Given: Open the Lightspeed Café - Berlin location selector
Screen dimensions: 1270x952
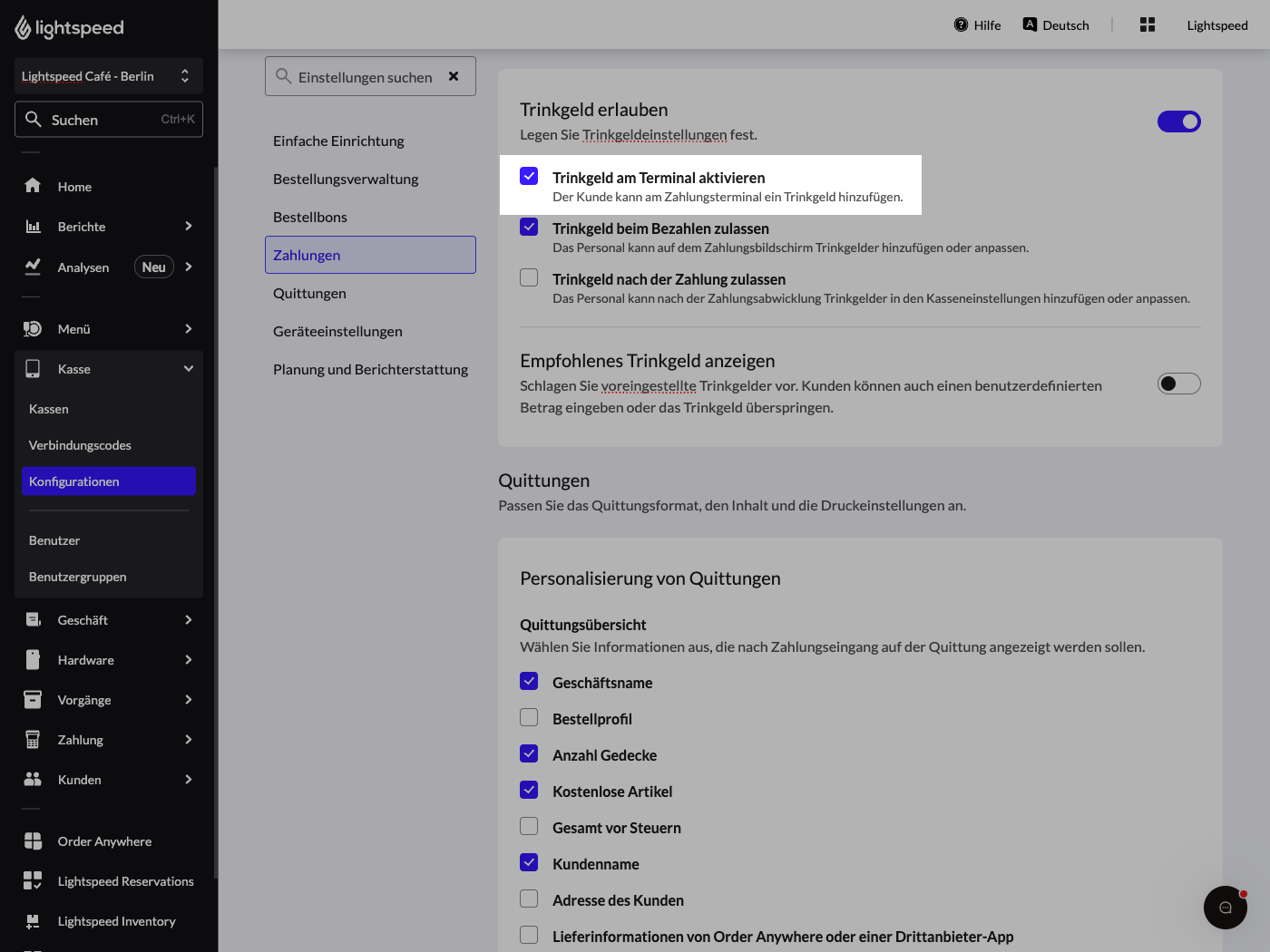Looking at the screenshot, I should tap(109, 76).
